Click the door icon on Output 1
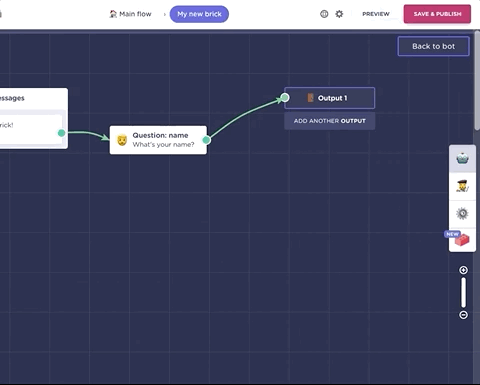 pos(310,98)
